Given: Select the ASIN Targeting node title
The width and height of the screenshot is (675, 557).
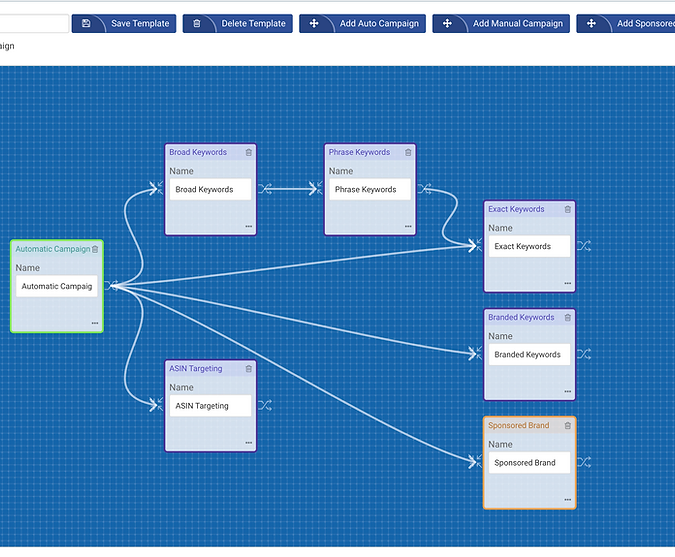Looking at the screenshot, I should click(196, 369).
